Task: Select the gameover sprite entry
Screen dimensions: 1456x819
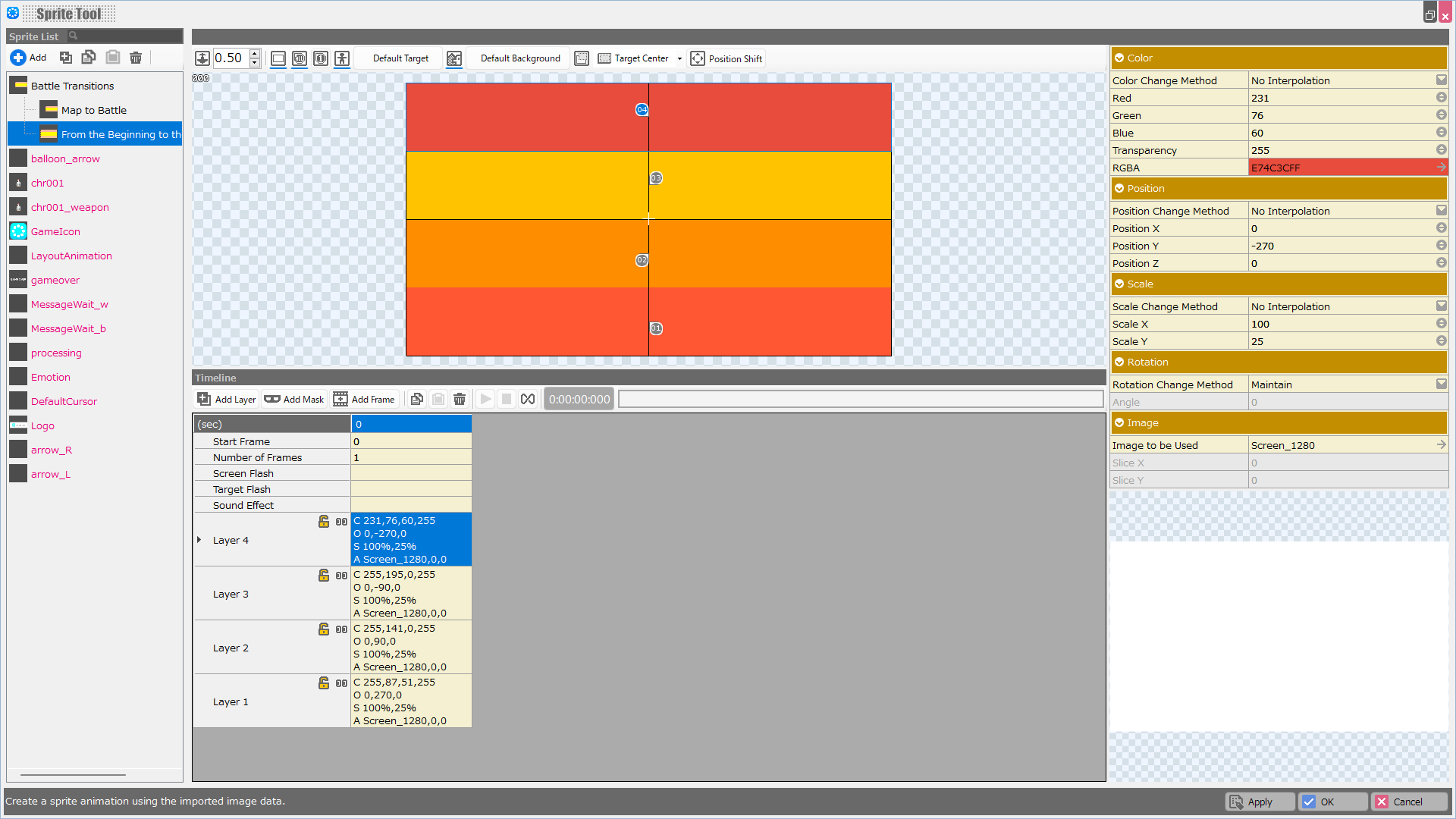Action: pyautogui.click(x=55, y=280)
